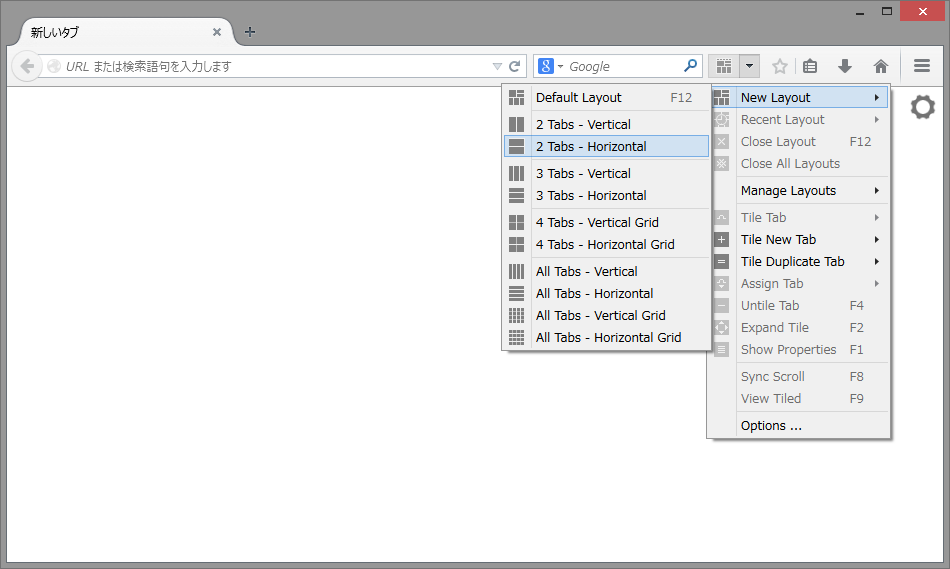Screen dimensions: 950x569
Task: Click Untile Tab menu entry
Action: click(x=799, y=305)
